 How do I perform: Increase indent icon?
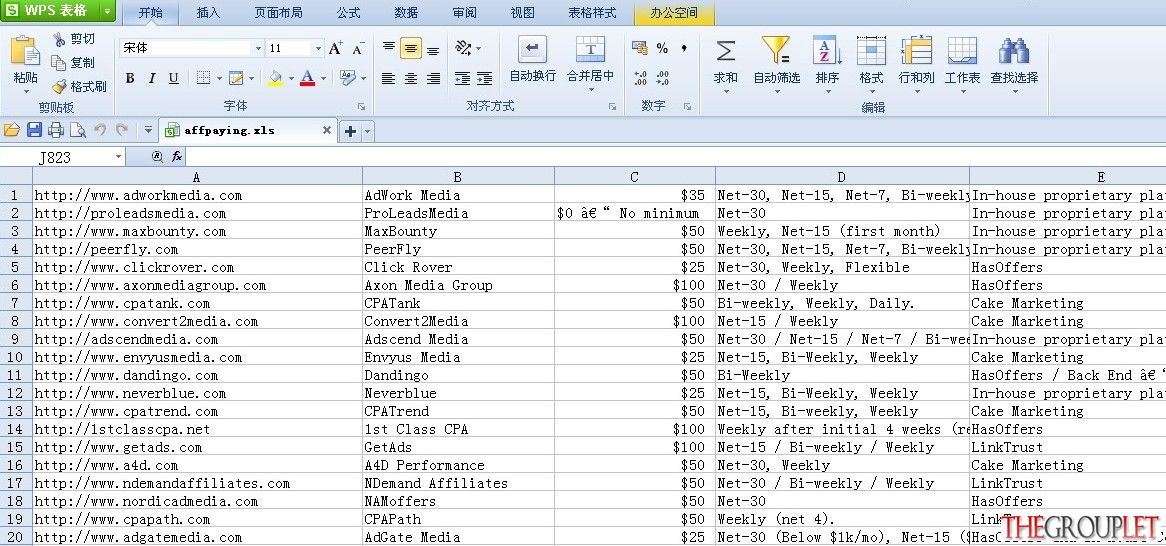485,78
